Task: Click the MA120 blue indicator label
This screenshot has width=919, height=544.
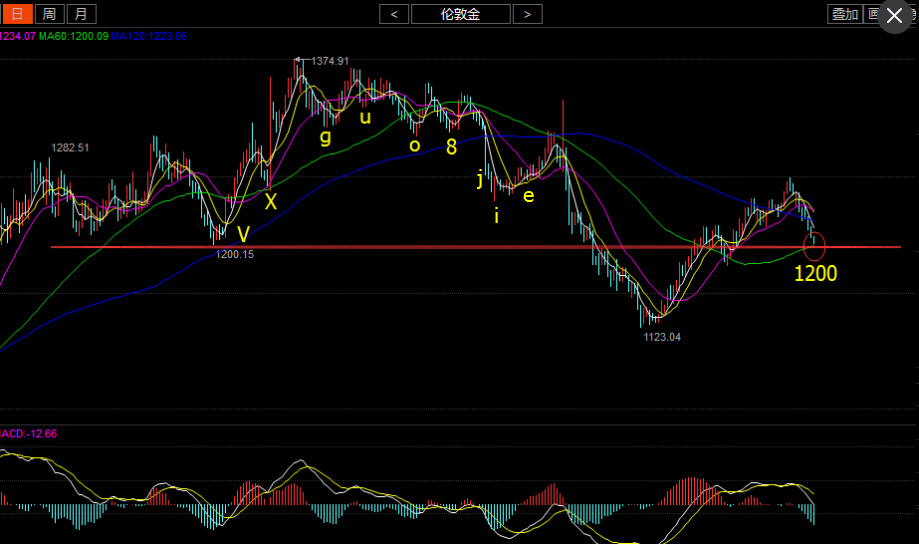Action: click(148, 36)
